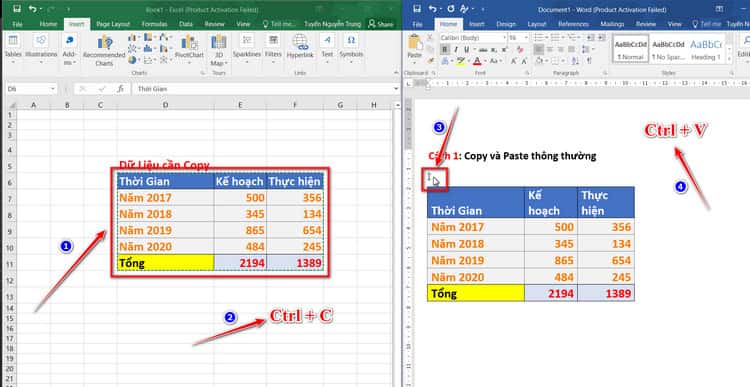The width and height of the screenshot is (750, 387).
Task: Insert a column chart in Excel
Action: pos(132,37)
